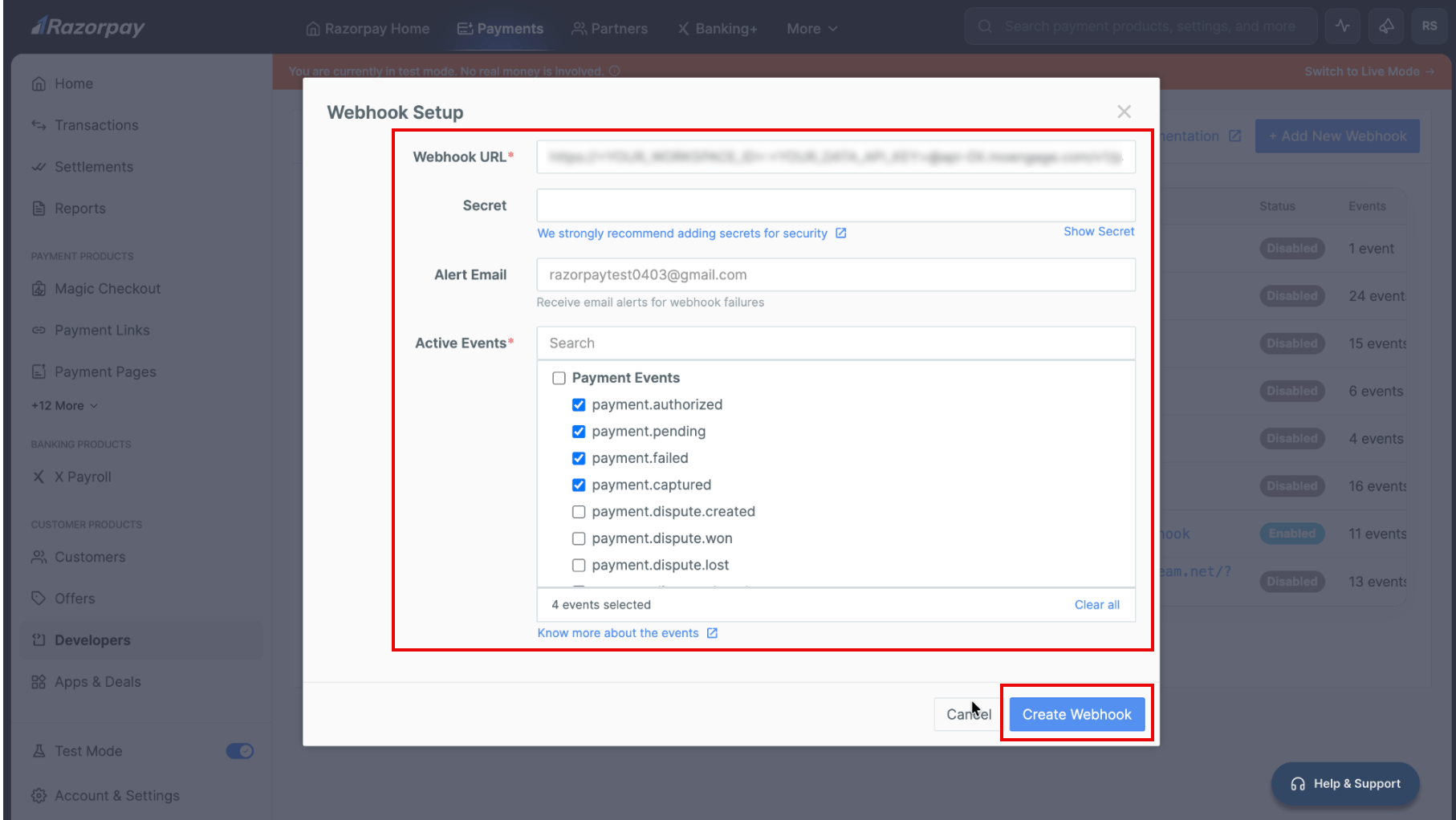Image resolution: width=1456 pixels, height=820 pixels.
Task: Close the Webhook Setup dialog
Action: click(x=1124, y=112)
